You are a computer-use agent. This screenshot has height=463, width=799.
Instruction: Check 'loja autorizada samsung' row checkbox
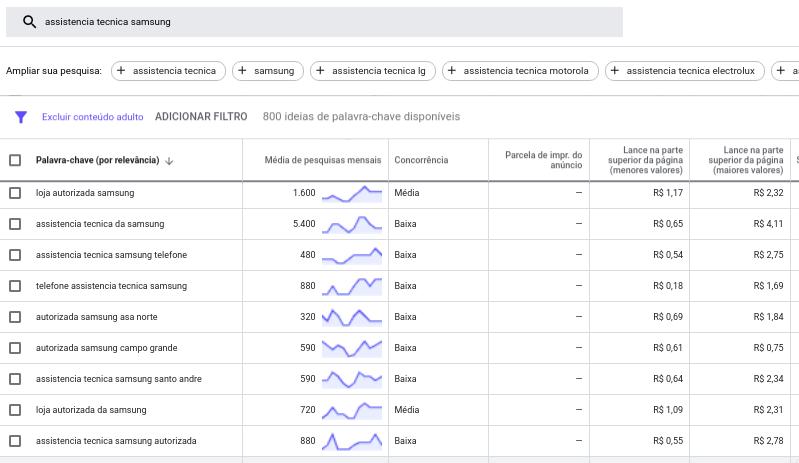pyautogui.click(x=15, y=193)
